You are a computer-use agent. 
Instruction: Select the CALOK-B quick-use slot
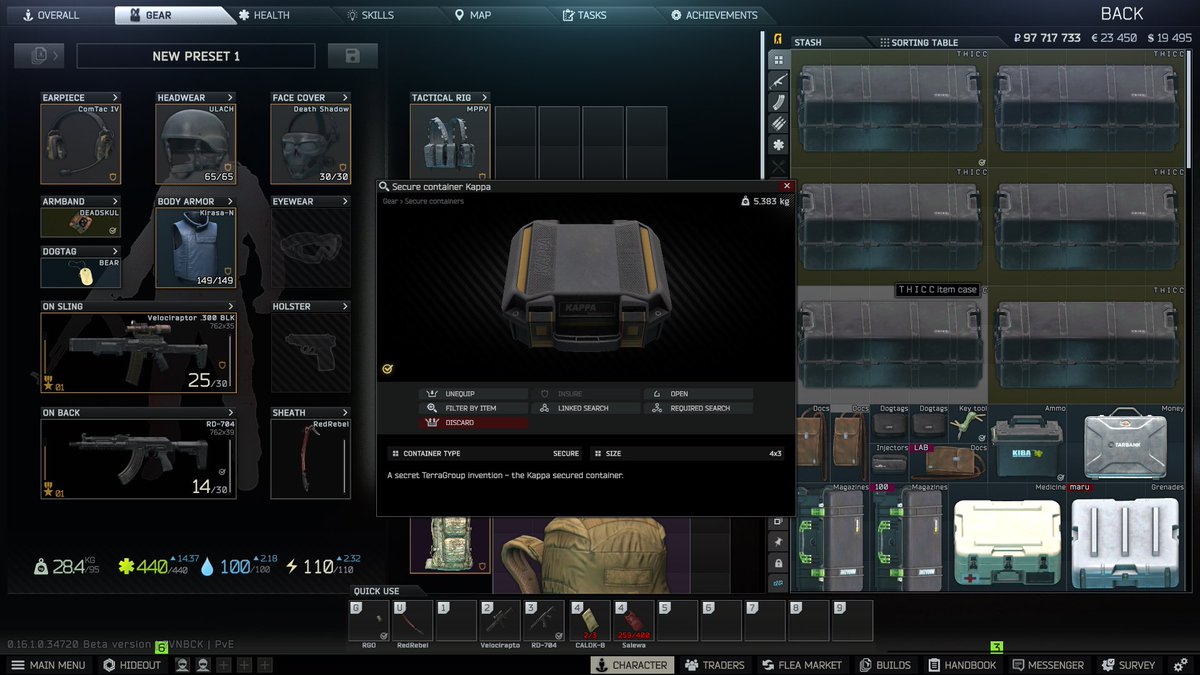tap(590, 620)
